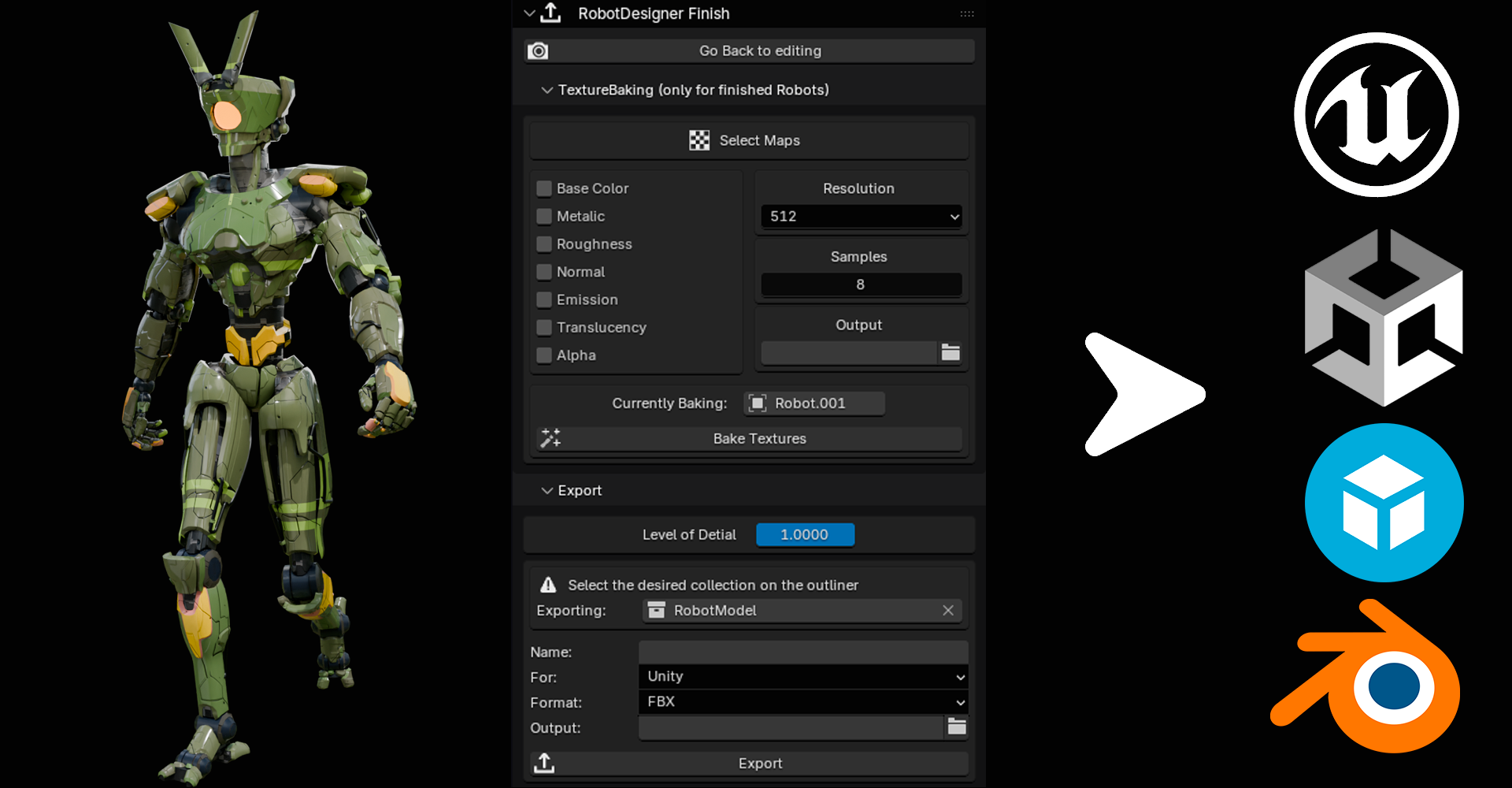Click the Export Output path field
This screenshot has height=788, width=1512.
tap(791, 727)
